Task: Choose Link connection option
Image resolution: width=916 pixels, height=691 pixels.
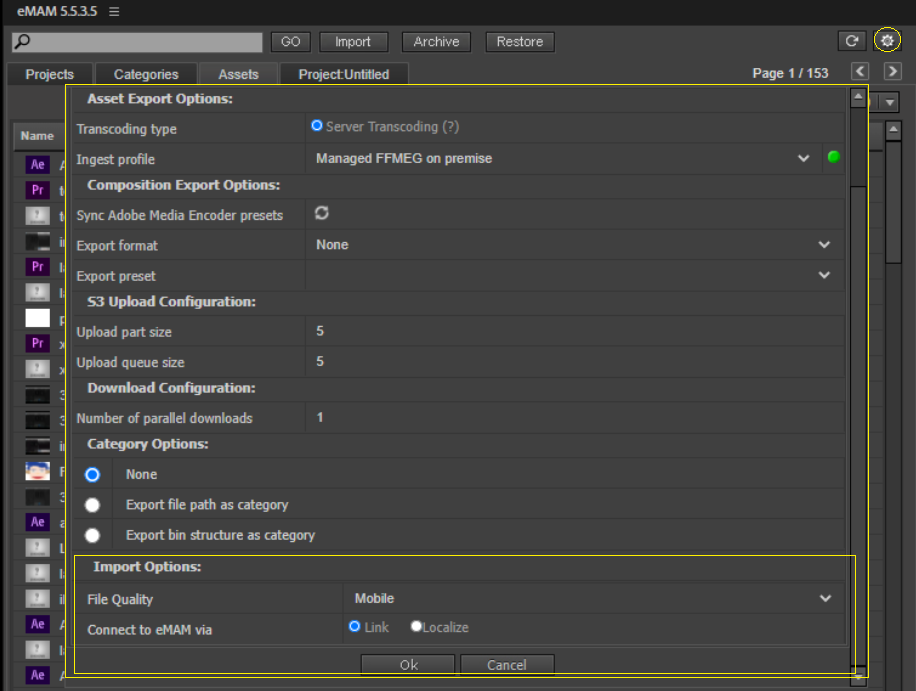Action: [x=354, y=626]
